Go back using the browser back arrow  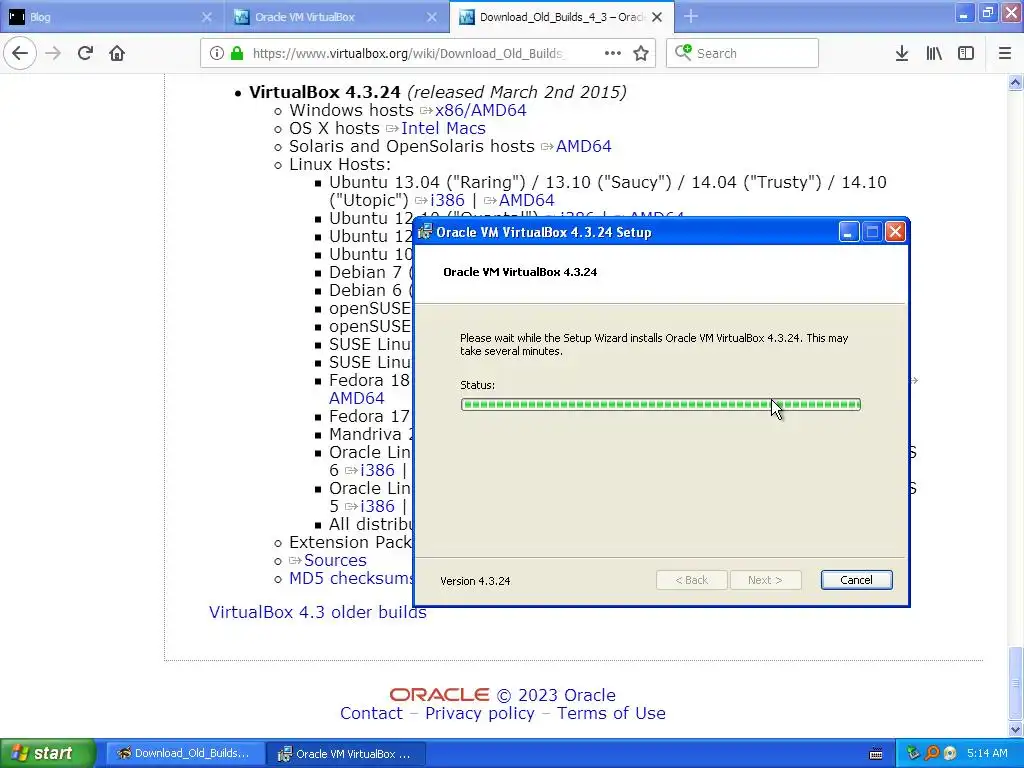20,53
